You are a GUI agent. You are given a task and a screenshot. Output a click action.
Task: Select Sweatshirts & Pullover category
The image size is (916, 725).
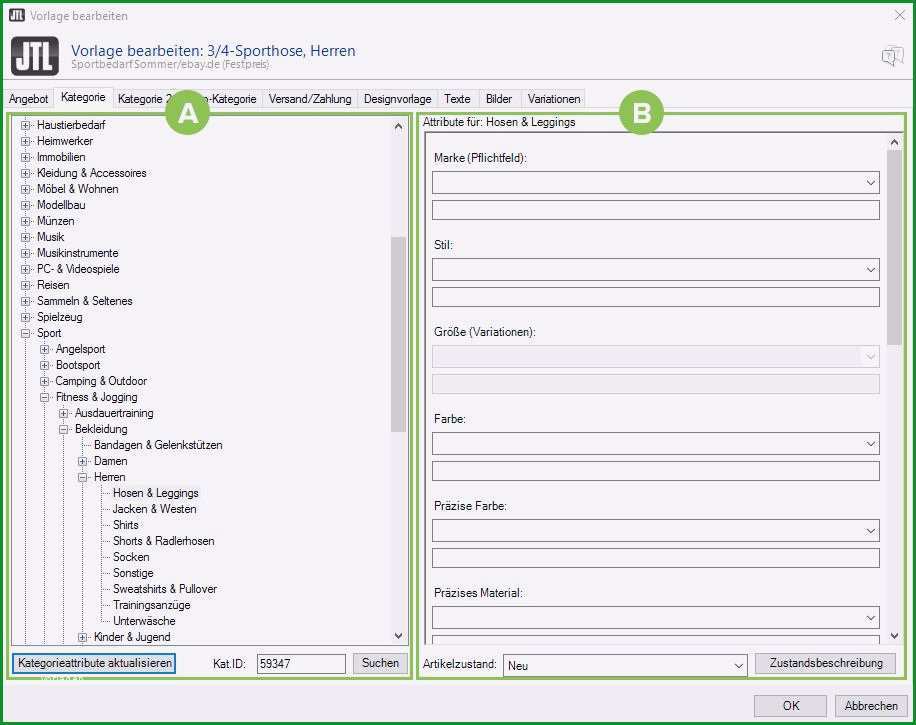(165, 589)
